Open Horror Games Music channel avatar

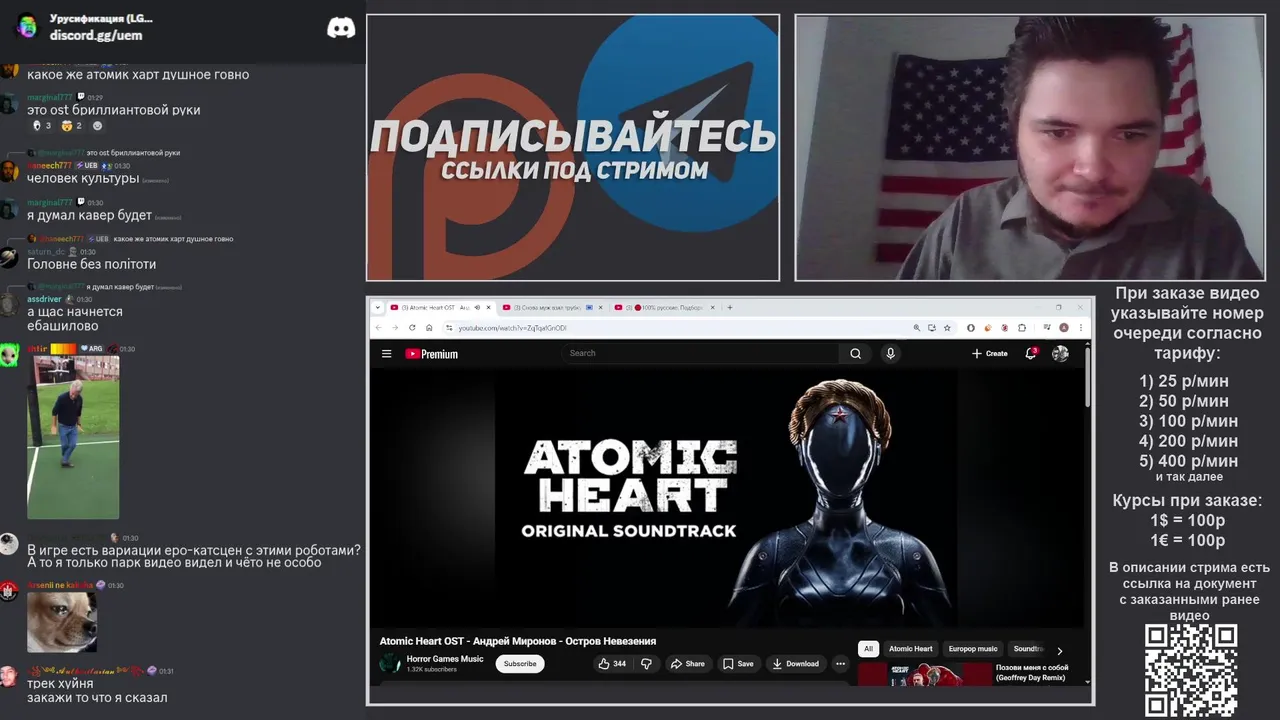point(390,663)
